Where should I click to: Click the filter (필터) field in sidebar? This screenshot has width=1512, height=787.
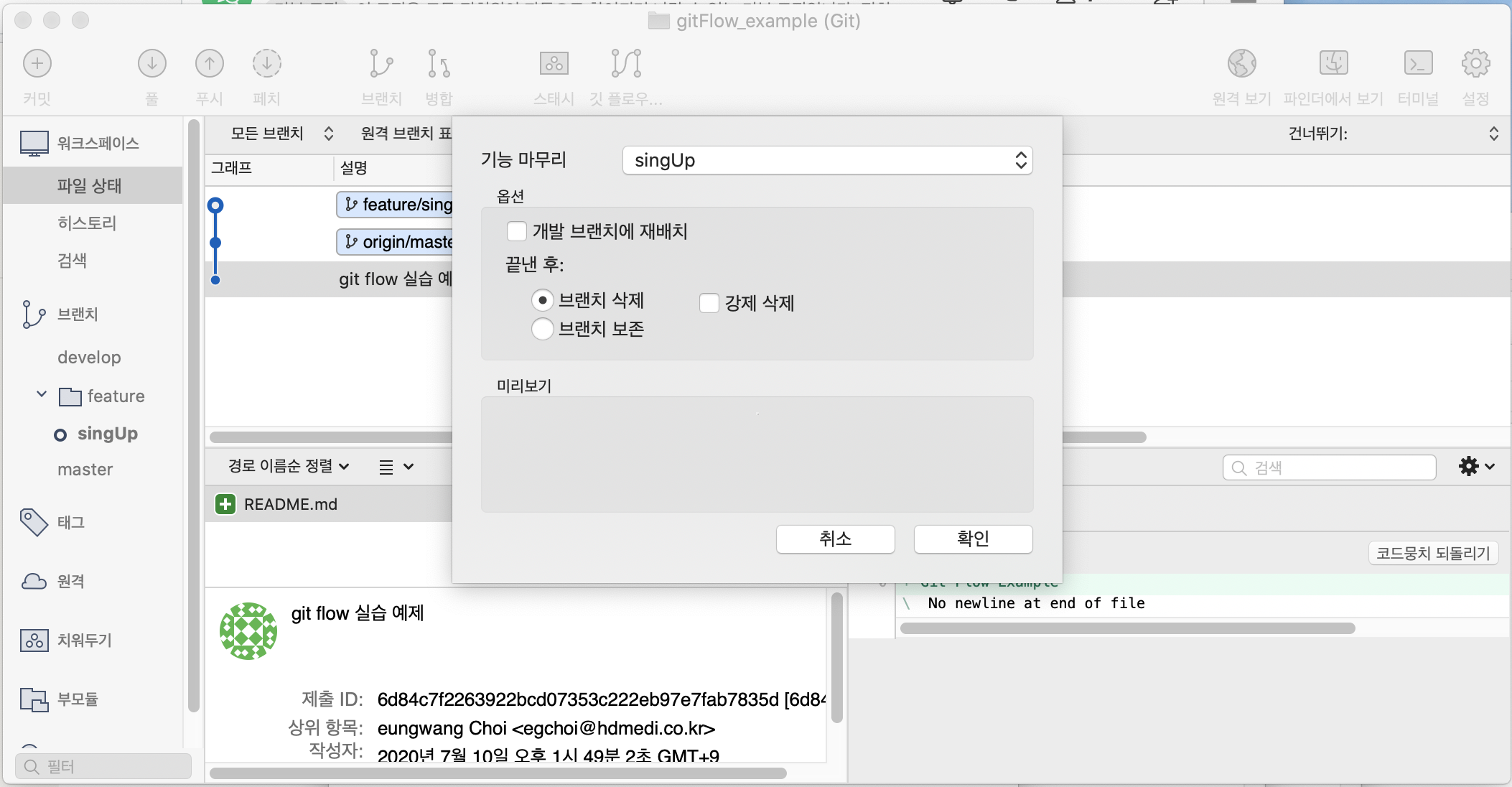[104, 766]
